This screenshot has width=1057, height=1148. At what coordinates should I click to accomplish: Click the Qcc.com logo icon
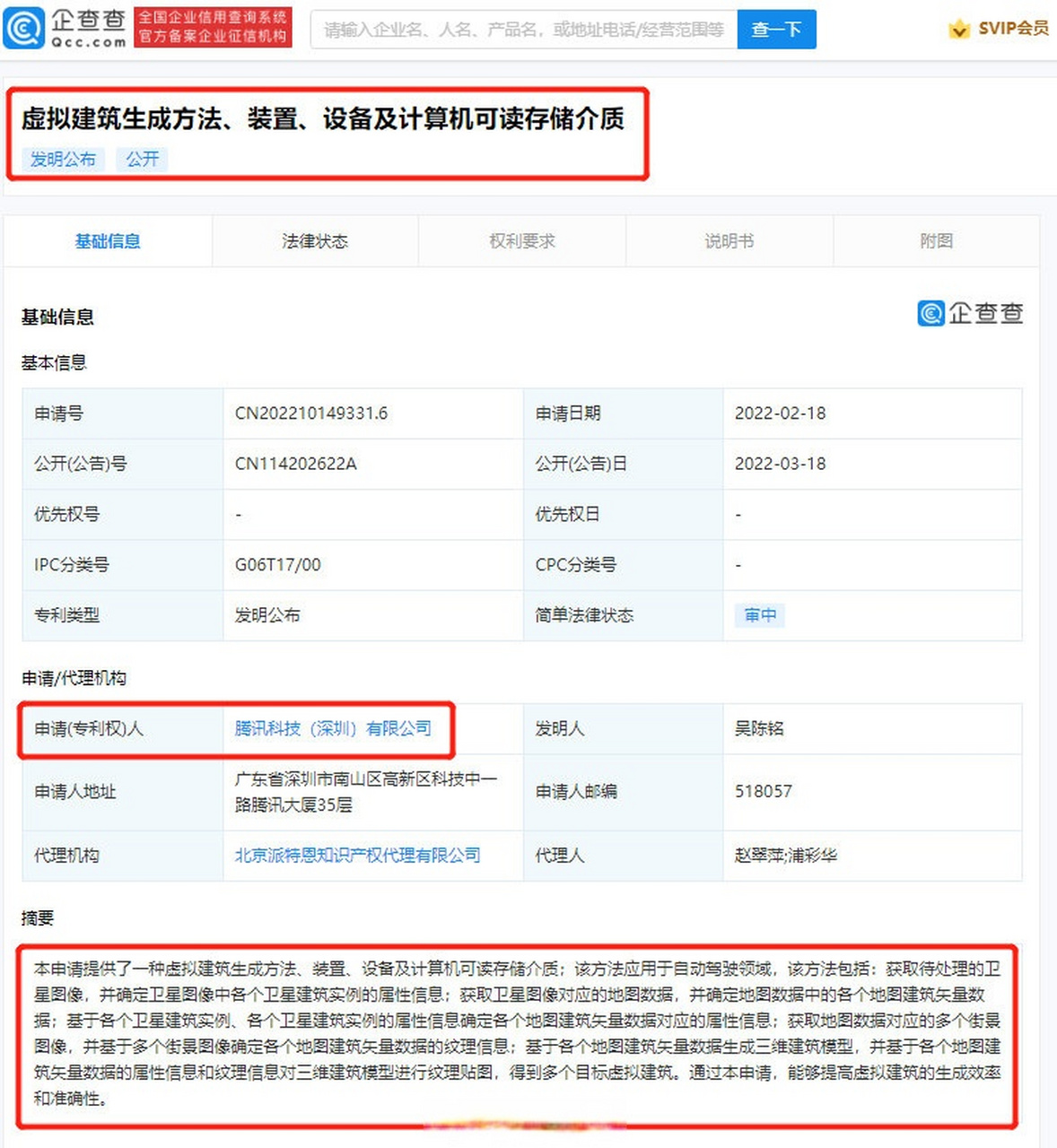click(x=23, y=28)
